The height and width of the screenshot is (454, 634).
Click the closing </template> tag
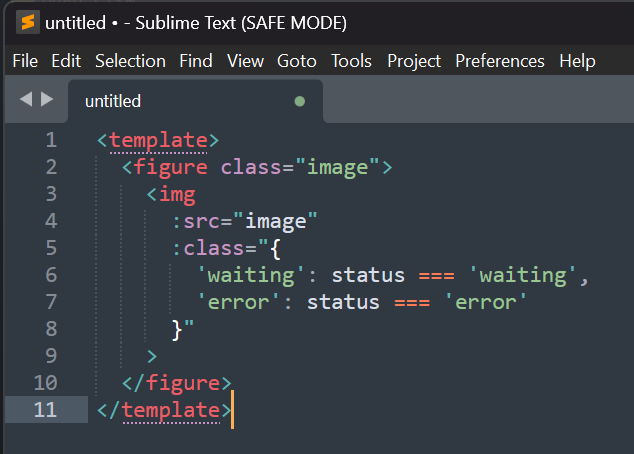click(165, 410)
